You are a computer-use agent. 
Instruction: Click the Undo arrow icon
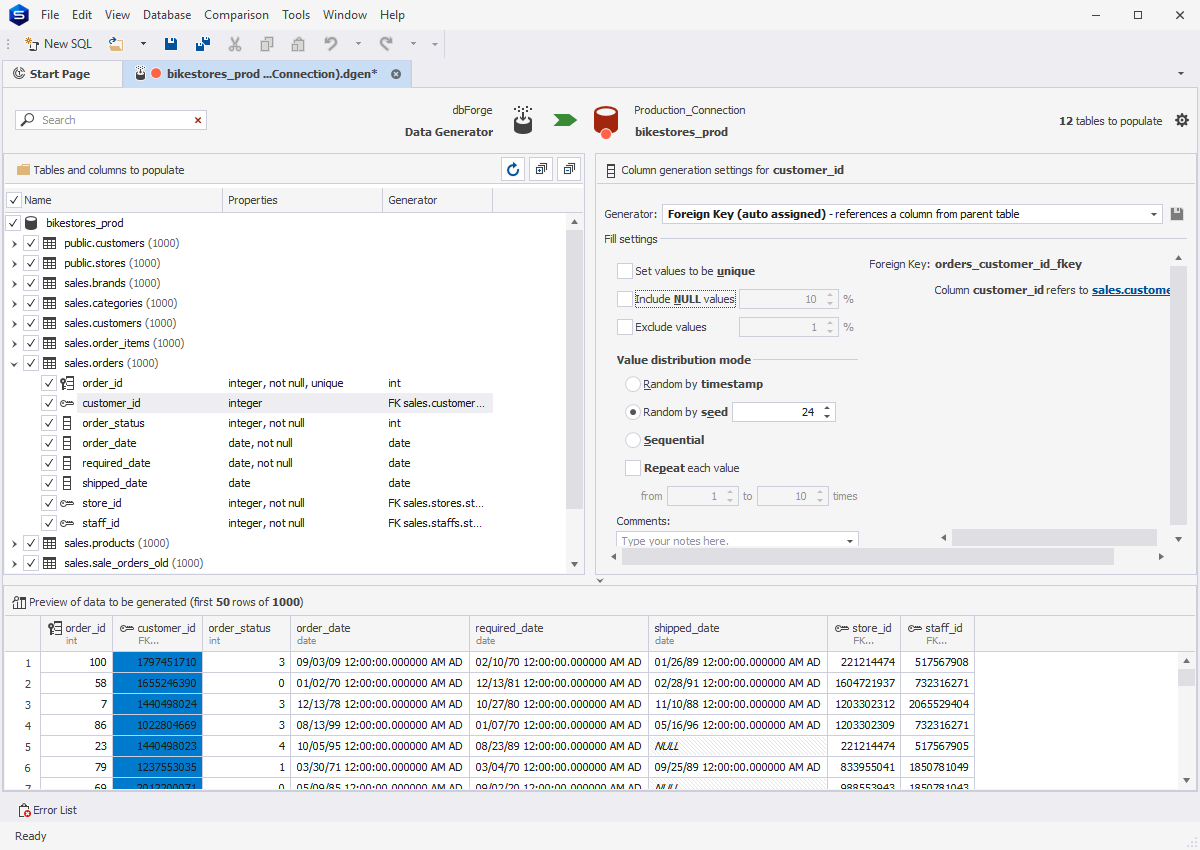(x=330, y=44)
